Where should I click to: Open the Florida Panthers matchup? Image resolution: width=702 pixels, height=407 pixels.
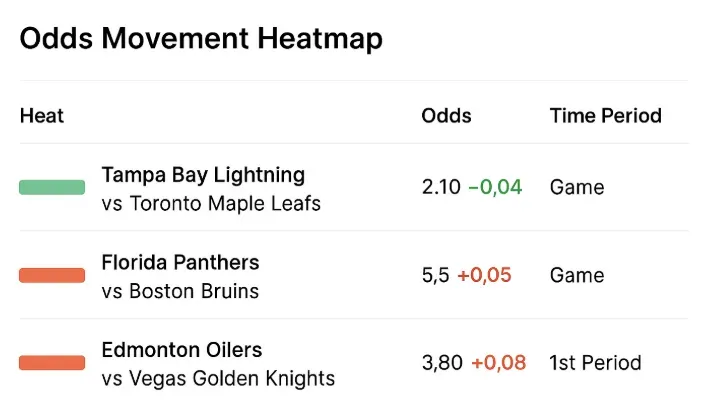(180, 263)
